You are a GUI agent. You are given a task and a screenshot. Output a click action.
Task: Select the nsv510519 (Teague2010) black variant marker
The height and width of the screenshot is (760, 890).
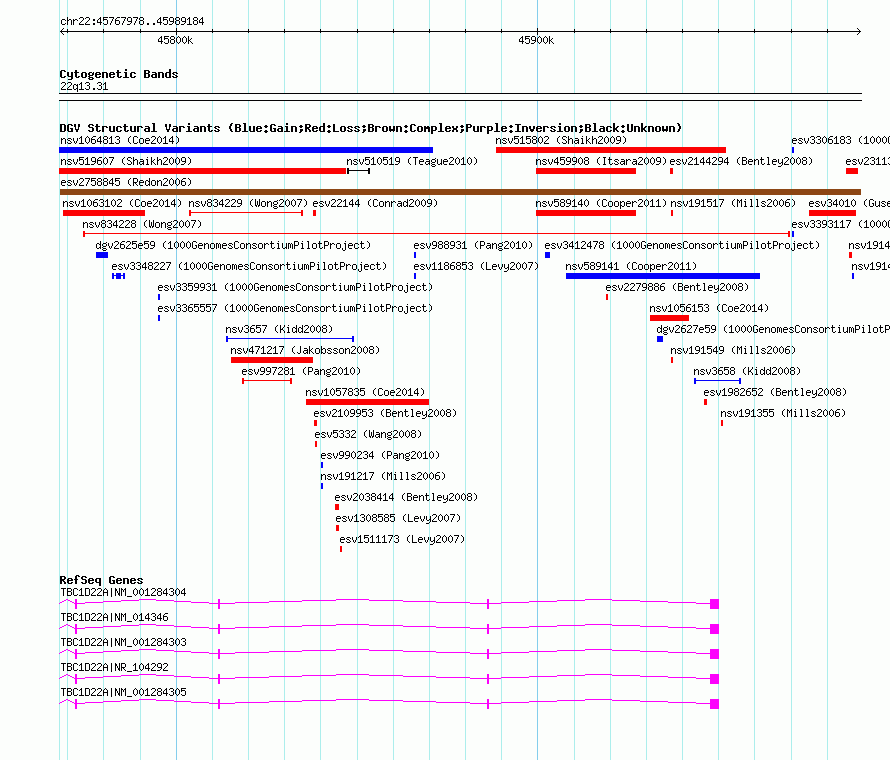click(358, 171)
